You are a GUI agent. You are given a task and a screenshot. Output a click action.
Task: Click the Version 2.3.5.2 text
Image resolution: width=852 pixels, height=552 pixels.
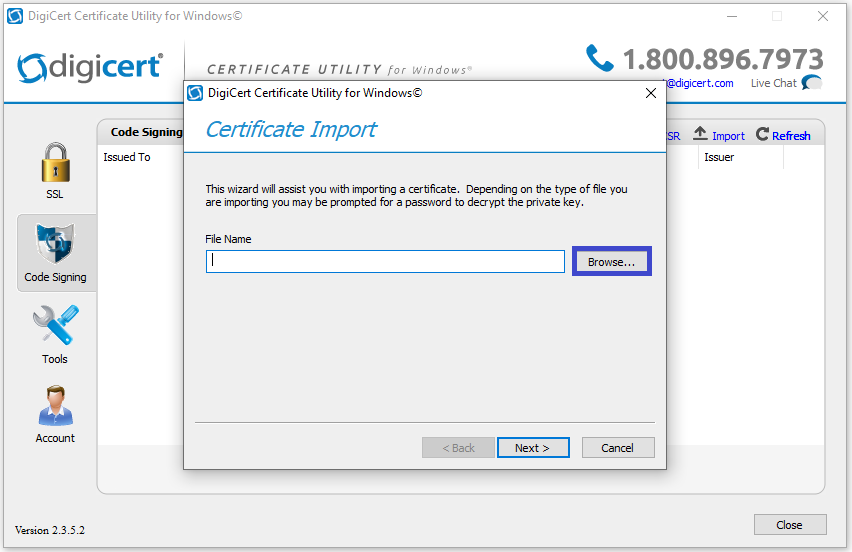50,530
